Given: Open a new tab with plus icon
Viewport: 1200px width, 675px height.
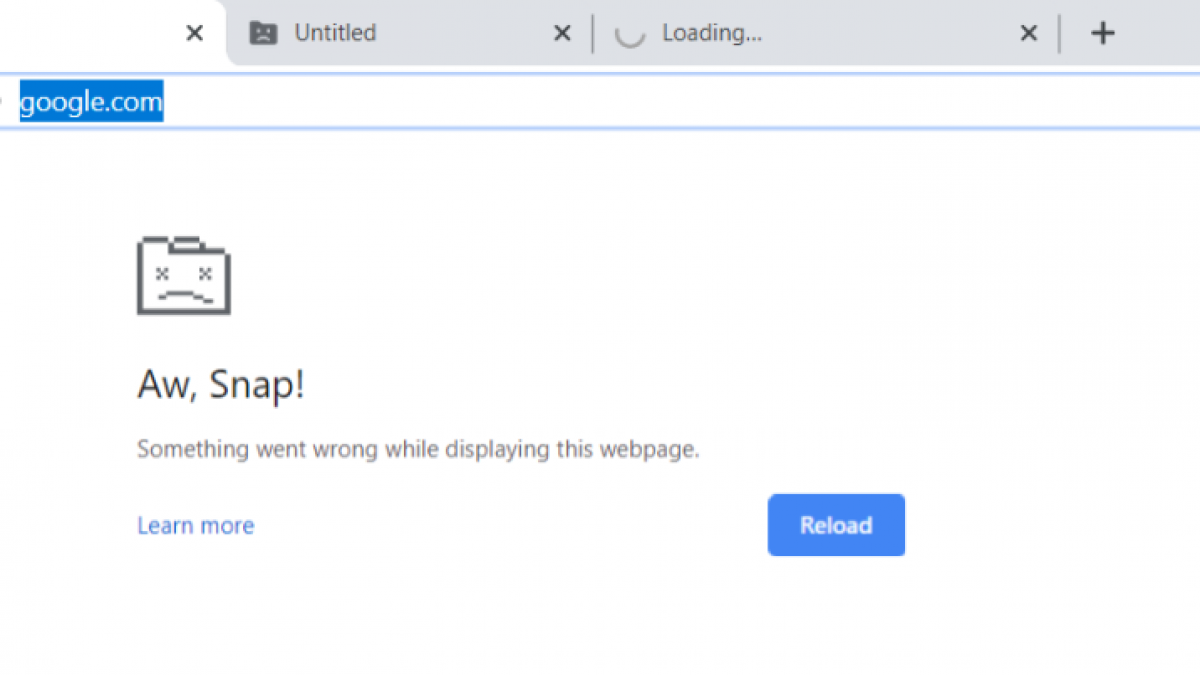Looking at the screenshot, I should [x=1102, y=34].
